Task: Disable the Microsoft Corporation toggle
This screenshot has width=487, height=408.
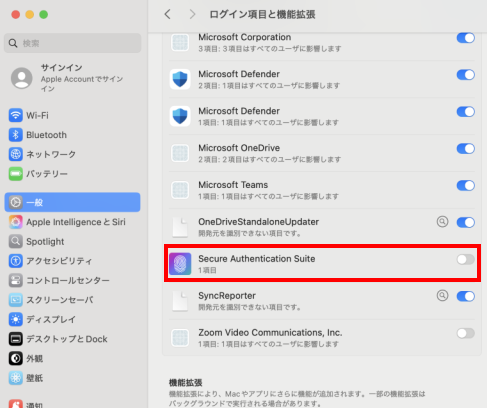Action: 466,38
